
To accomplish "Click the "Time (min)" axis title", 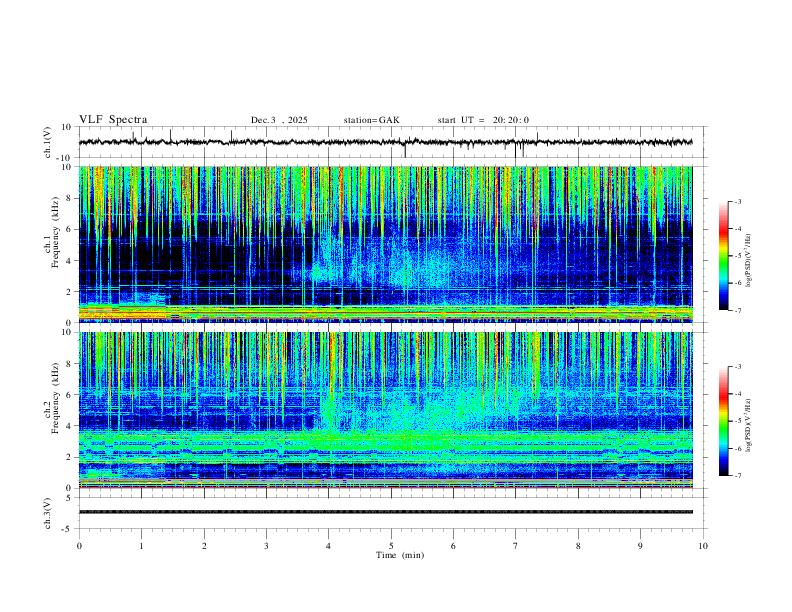I will 400,555.
